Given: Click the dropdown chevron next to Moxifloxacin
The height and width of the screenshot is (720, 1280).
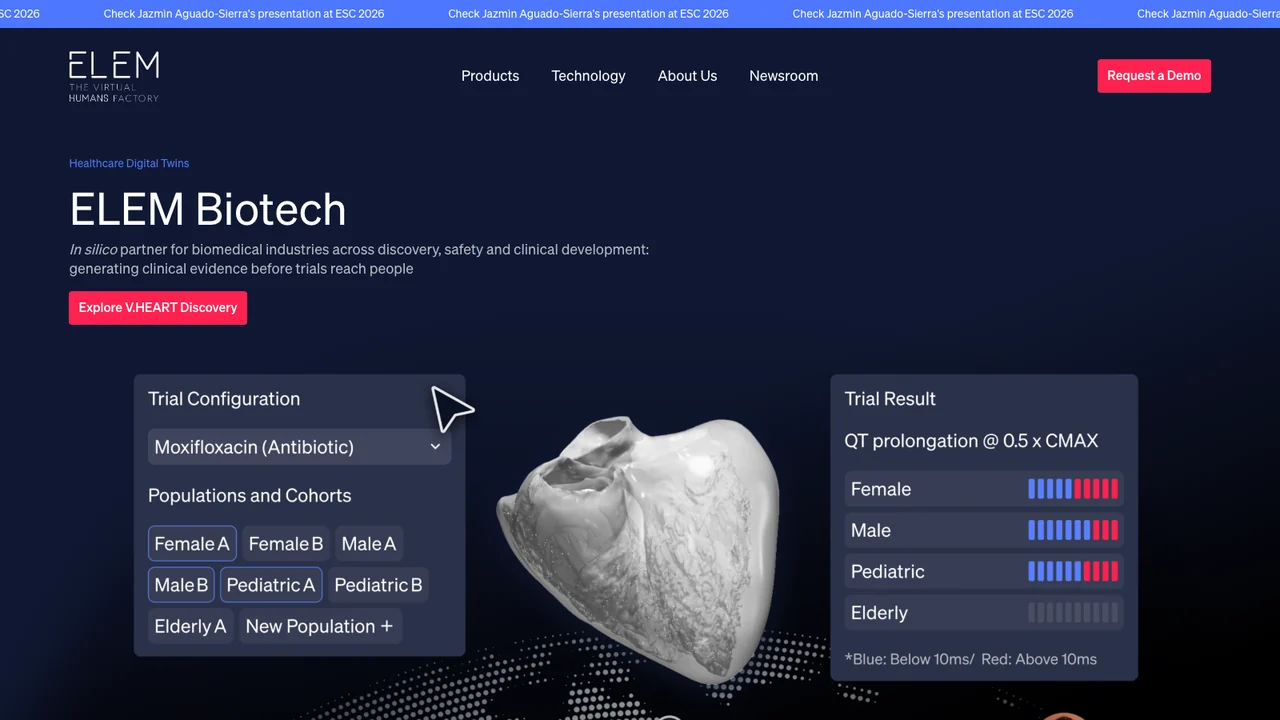Looking at the screenshot, I should [435, 447].
